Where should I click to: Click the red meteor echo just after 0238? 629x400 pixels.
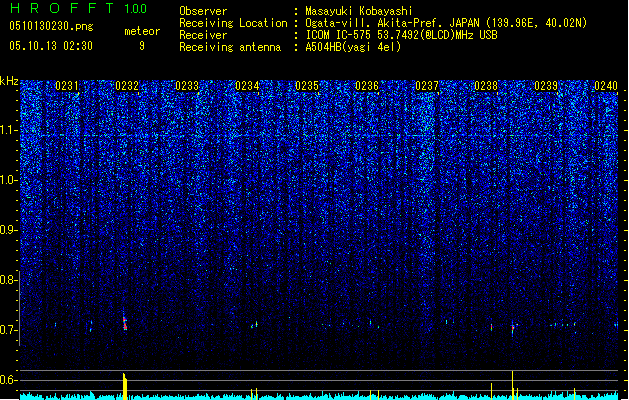point(513,329)
